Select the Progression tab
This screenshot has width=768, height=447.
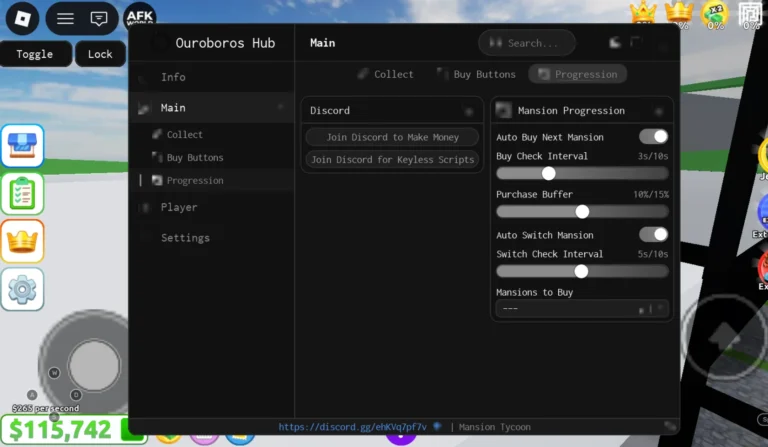pyautogui.click(x=578, y=74)
